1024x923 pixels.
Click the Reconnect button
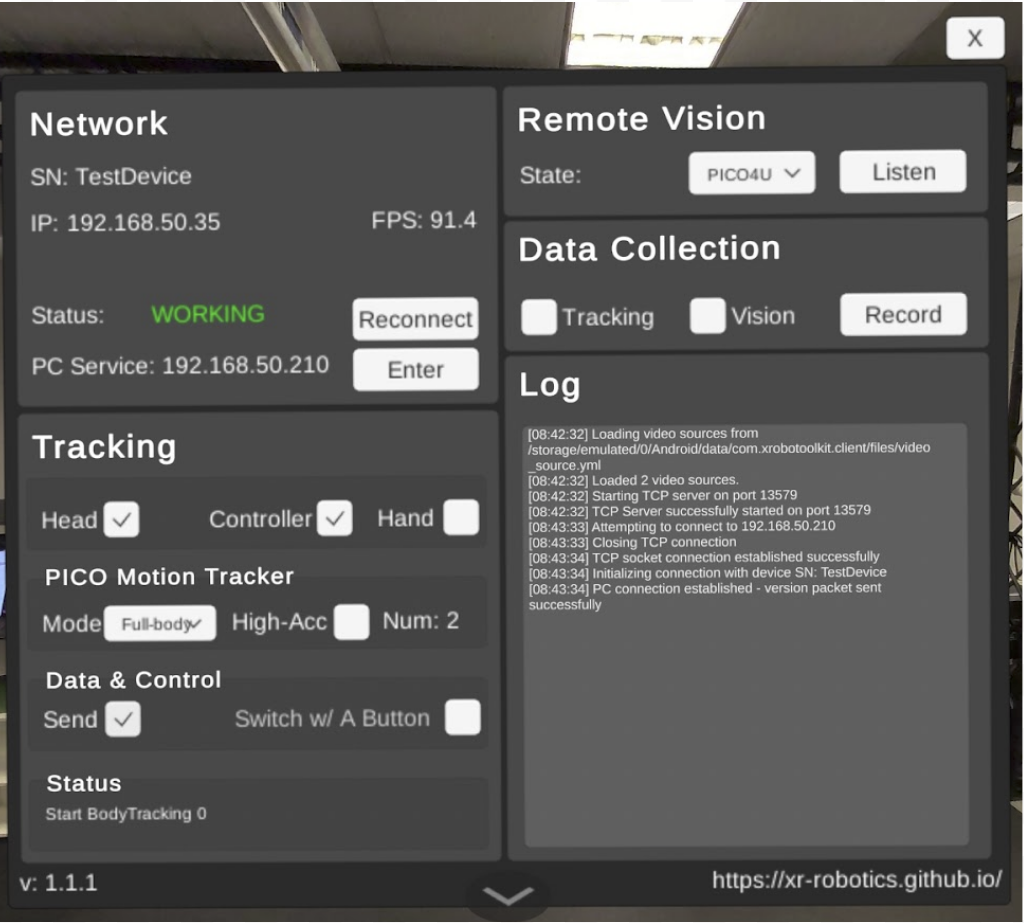pyautogui.click(x=415, y=319)
